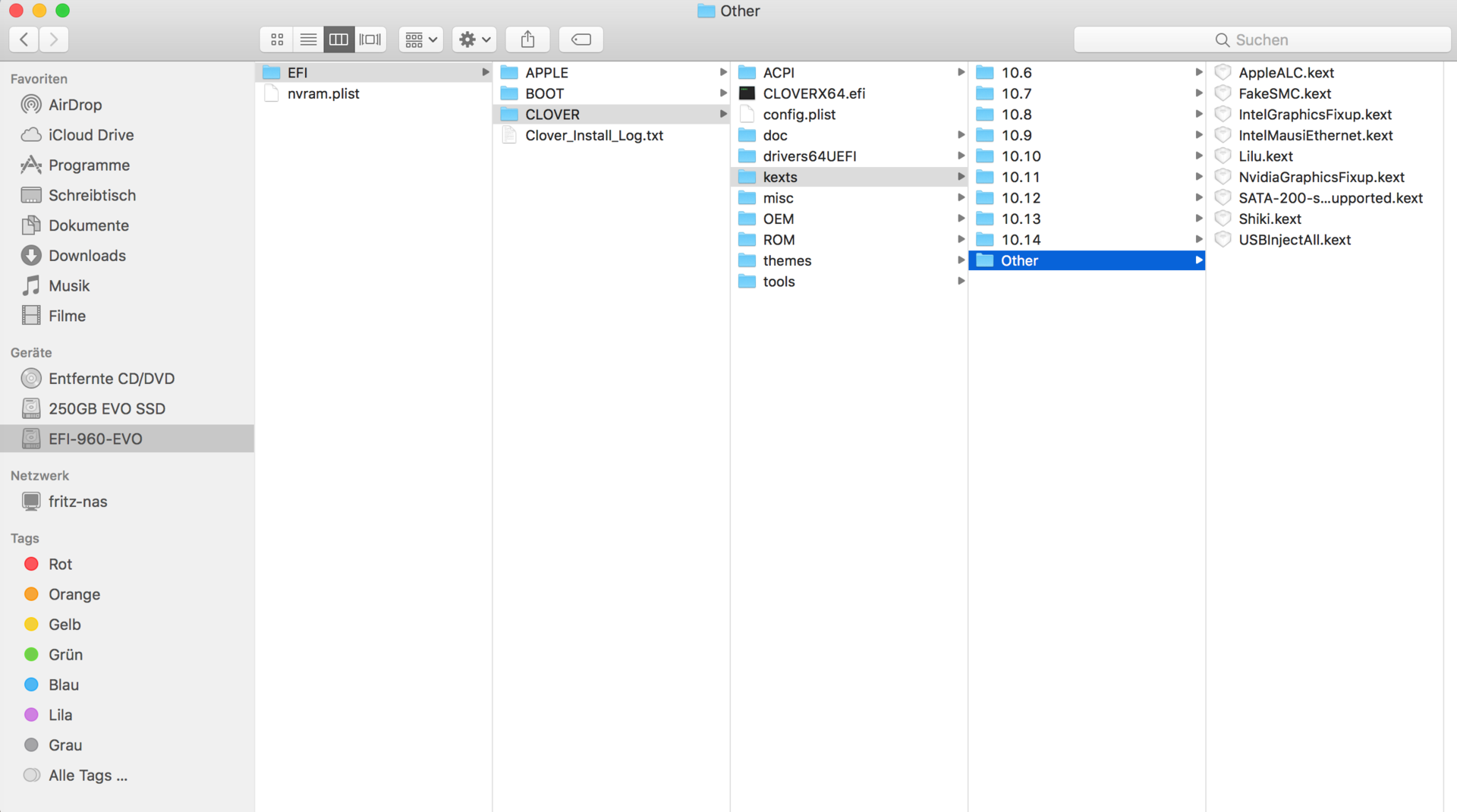This screenshot has width=1457, height=812.
Task: Select Clover_Install_Log.txt file
Action: pos(612,135)
